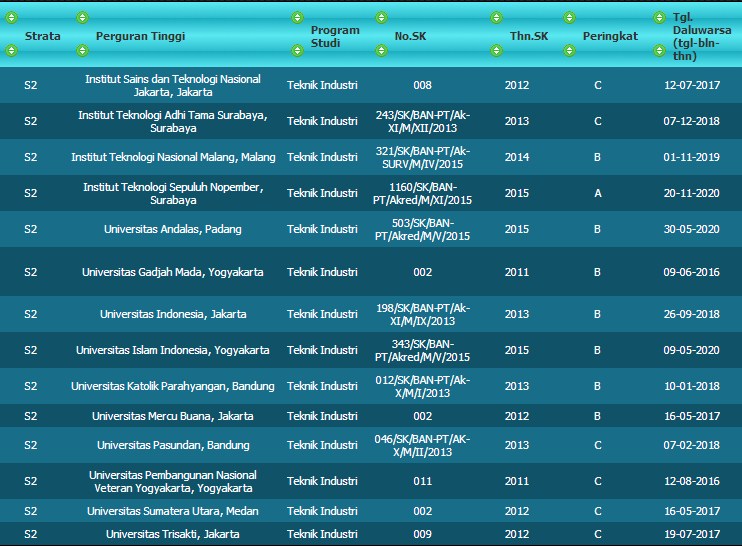Click expiry date 12-08-2016
742x546 pixels.
[x=692, y=481]
